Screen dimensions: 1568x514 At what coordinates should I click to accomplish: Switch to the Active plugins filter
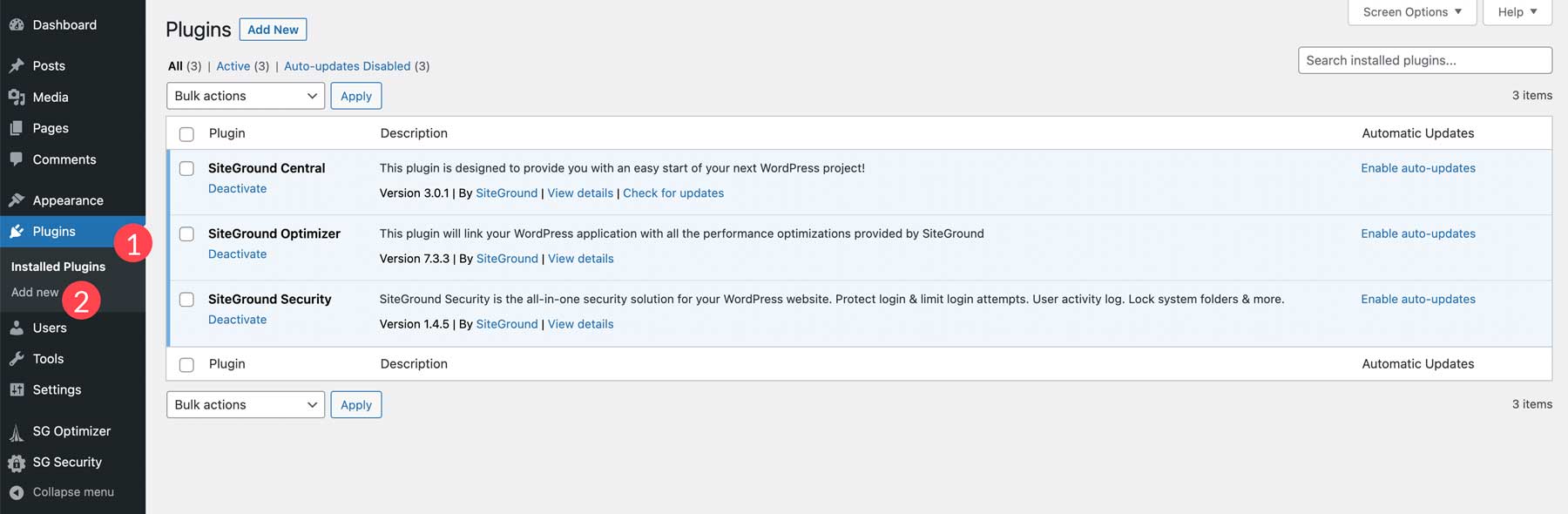[233, 65]
